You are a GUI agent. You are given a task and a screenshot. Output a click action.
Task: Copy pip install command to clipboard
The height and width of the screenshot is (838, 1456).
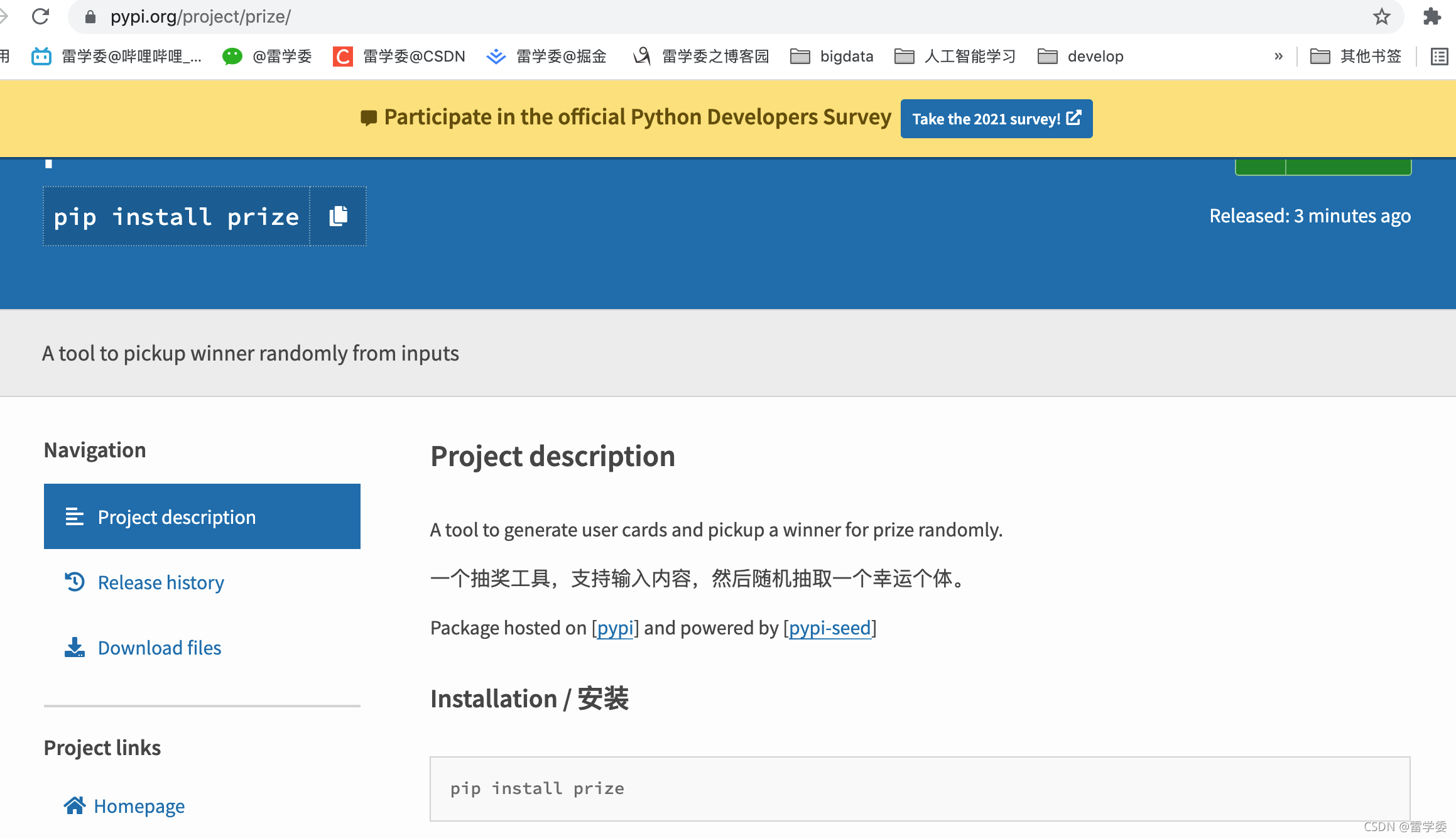[339, 216]
